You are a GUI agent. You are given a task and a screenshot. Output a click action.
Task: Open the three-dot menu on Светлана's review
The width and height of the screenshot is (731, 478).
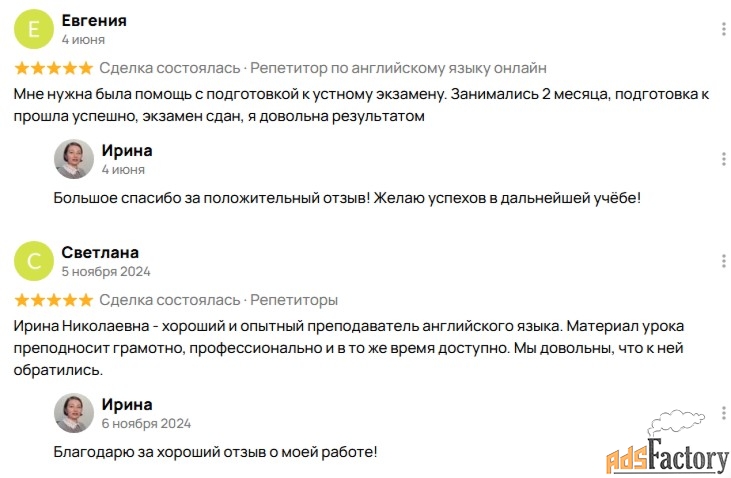[x=724, y=261]
